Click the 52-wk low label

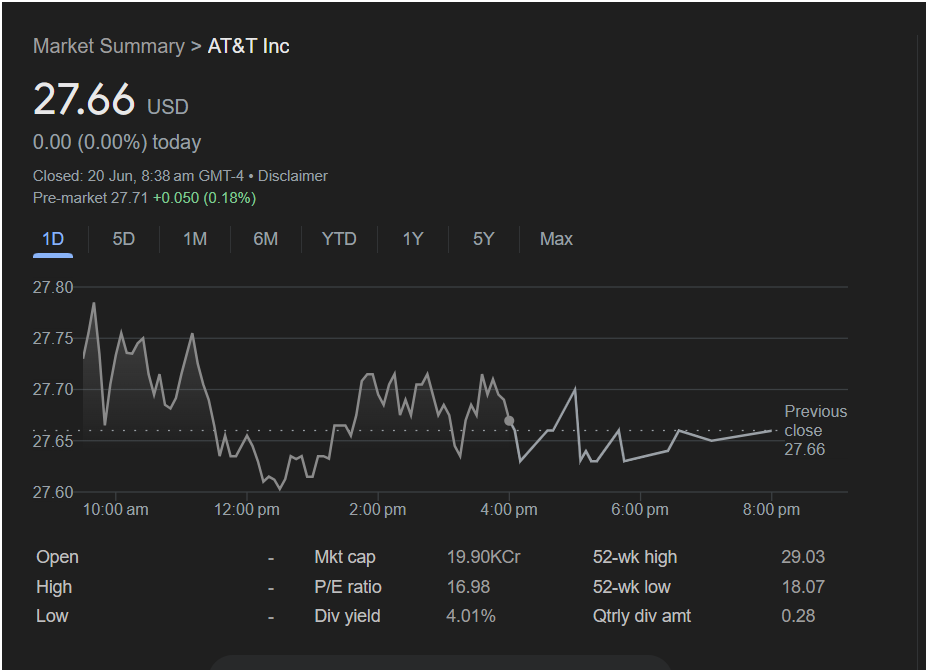[x=631, y=587]
